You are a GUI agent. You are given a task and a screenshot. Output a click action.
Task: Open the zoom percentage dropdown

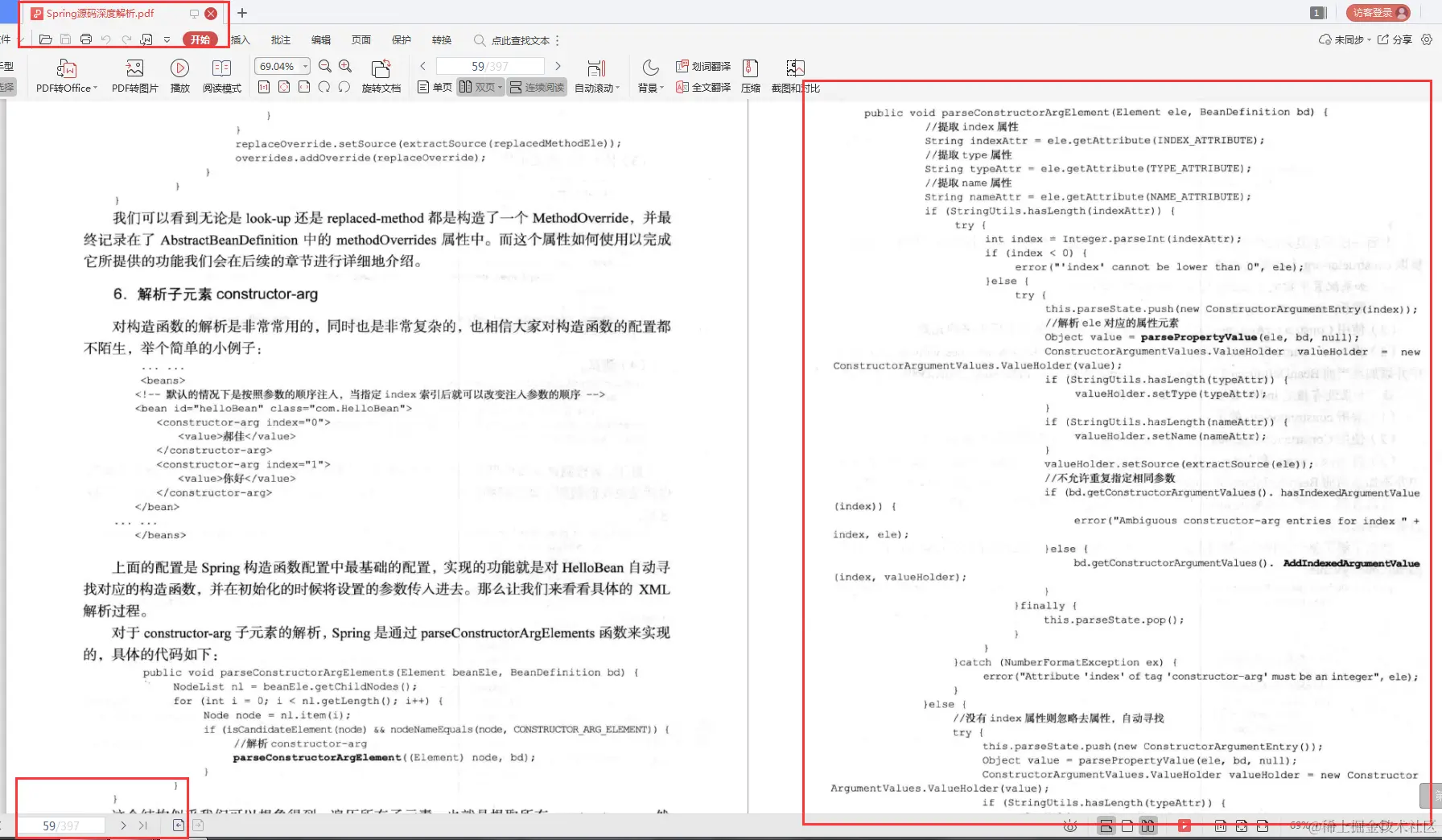point(304,66)
